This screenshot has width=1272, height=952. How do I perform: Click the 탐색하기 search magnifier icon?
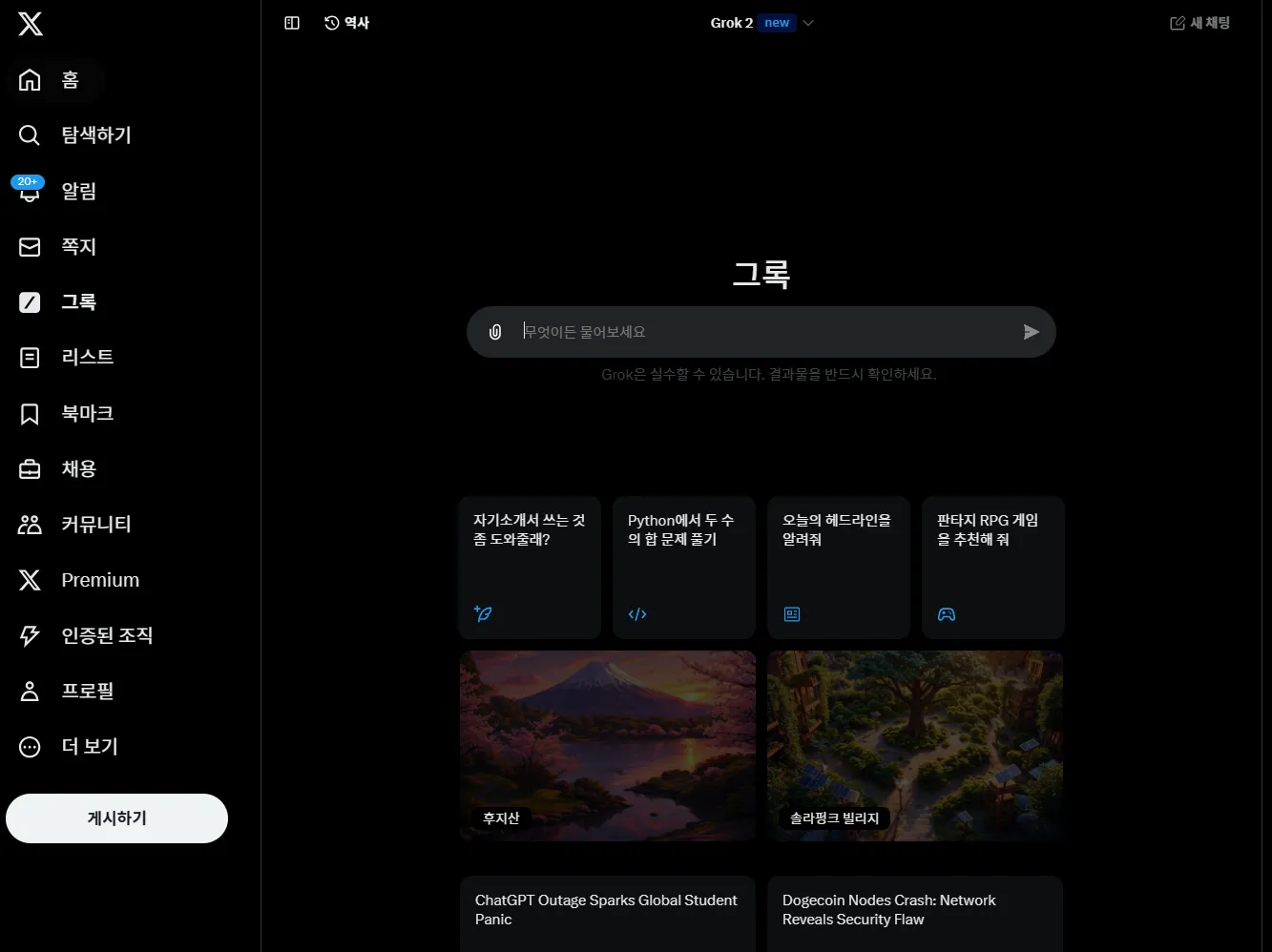(x=31, y=135)
